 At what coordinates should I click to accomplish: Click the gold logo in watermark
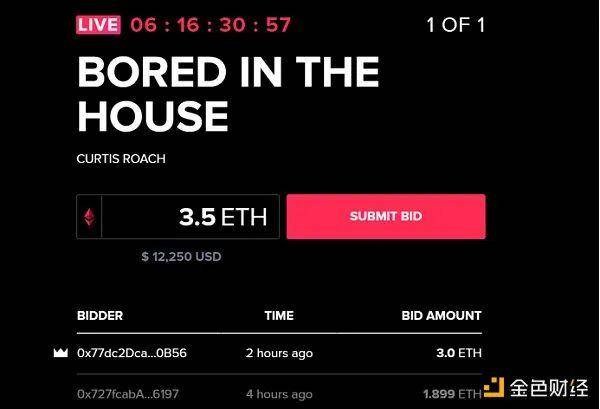click(x=494, y=387)
